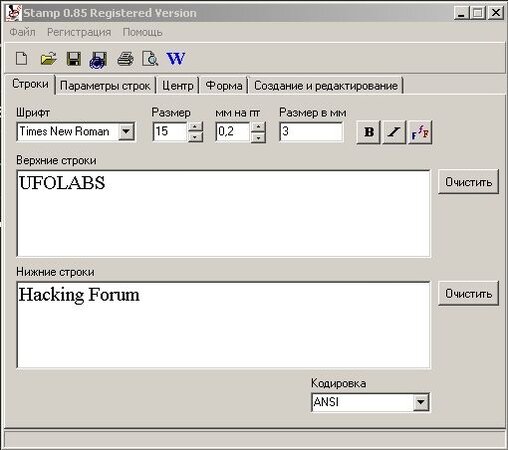
Task: Save with the floppy disk icon
Action: click(74, 59)
